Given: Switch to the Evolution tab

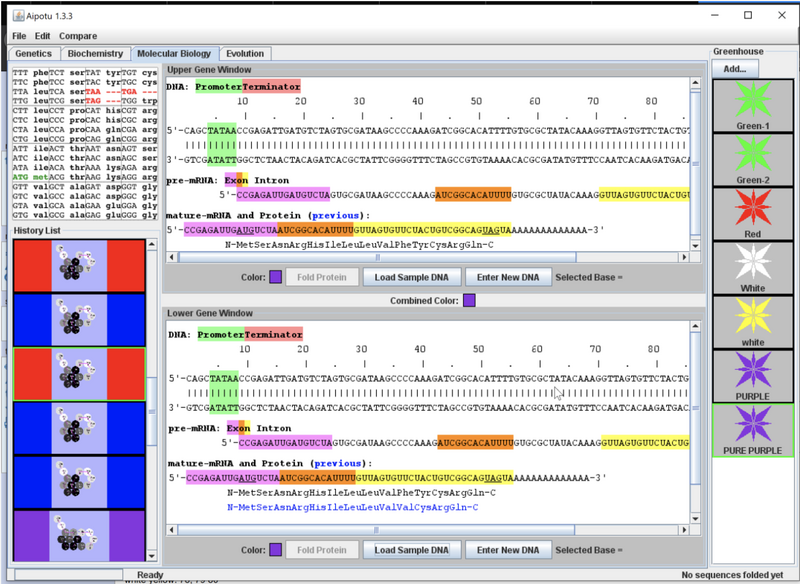Looking at the screenshot, I should [245, 54].
